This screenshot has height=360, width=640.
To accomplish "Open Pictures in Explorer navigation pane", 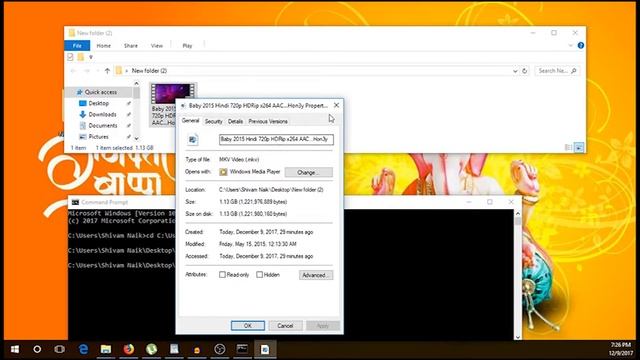I will pos(99,137).
